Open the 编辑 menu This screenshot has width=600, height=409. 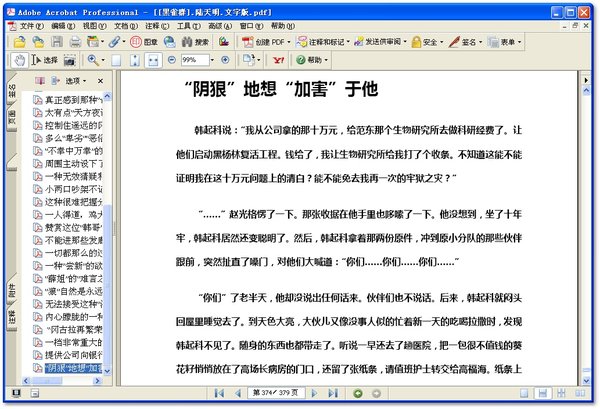click(63, 26)
